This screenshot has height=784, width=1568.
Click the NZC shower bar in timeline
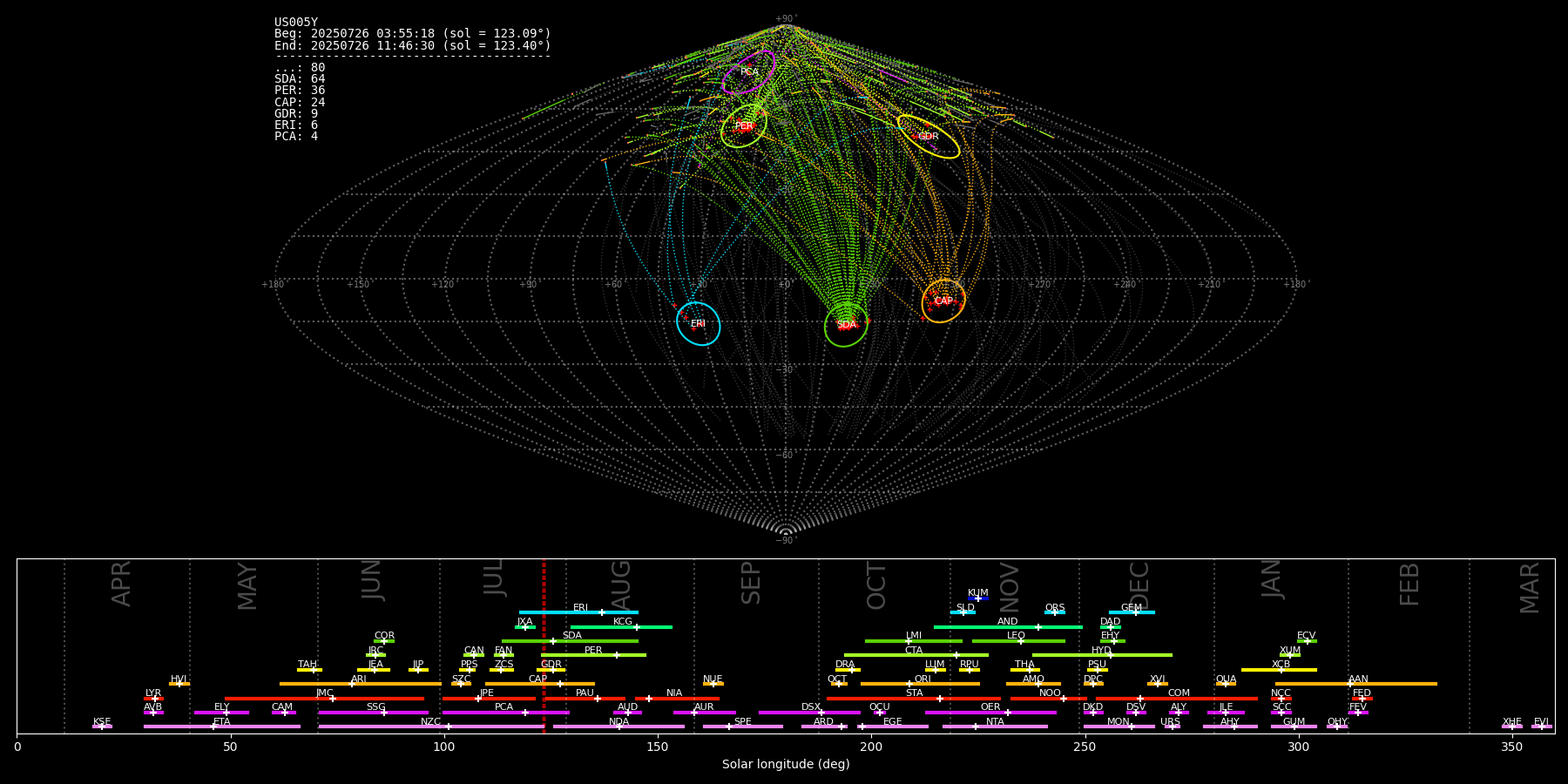click(x=432, y=727)
